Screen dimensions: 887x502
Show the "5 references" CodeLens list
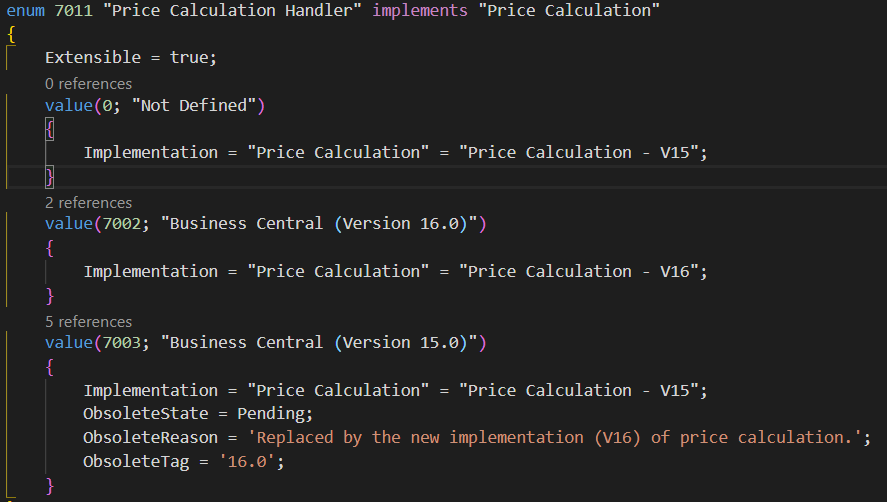click(88, 322)
